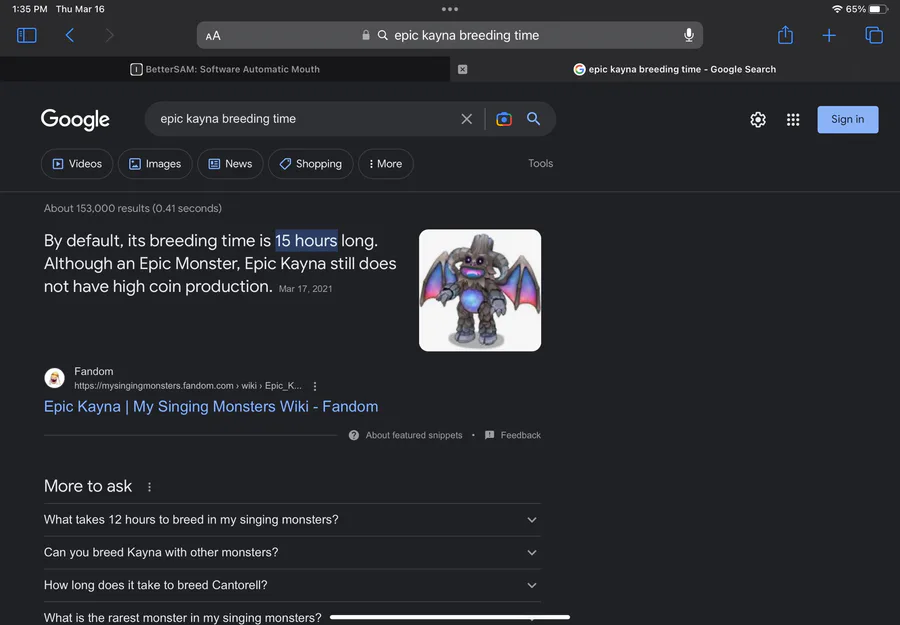Tap the forward navigation arrow
Screen dimensions: 900x625
110,36
